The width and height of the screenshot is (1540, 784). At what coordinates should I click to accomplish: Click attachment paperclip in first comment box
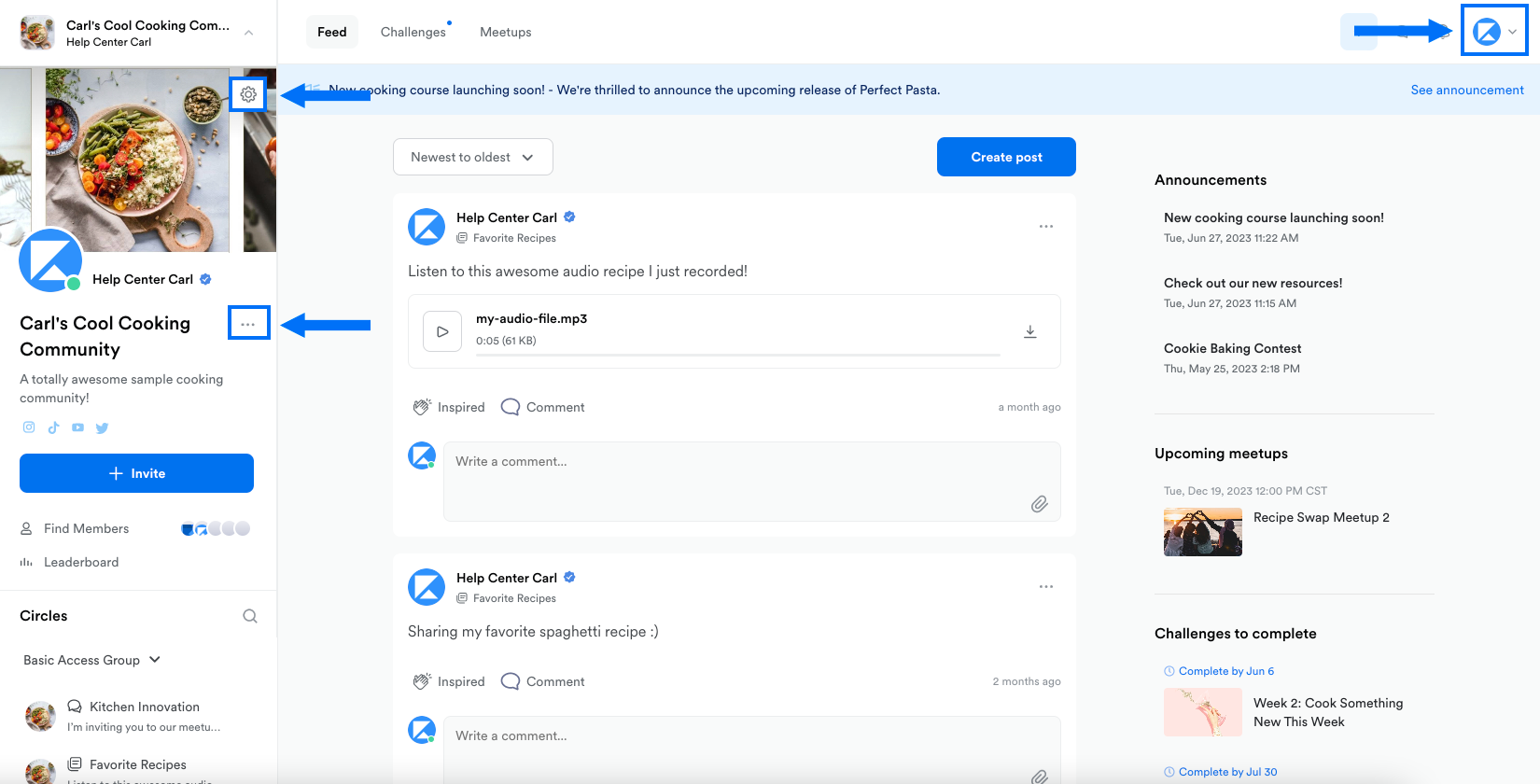point(1039,504)
